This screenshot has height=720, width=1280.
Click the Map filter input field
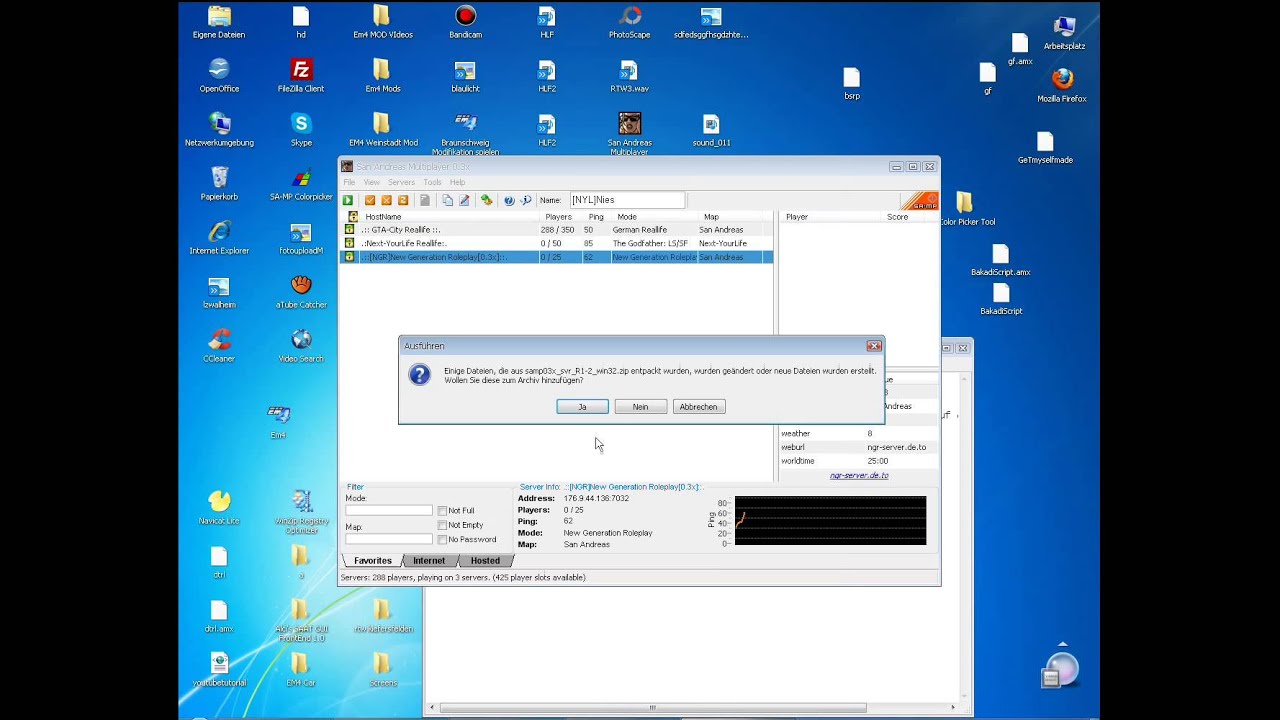pos(389,540)
